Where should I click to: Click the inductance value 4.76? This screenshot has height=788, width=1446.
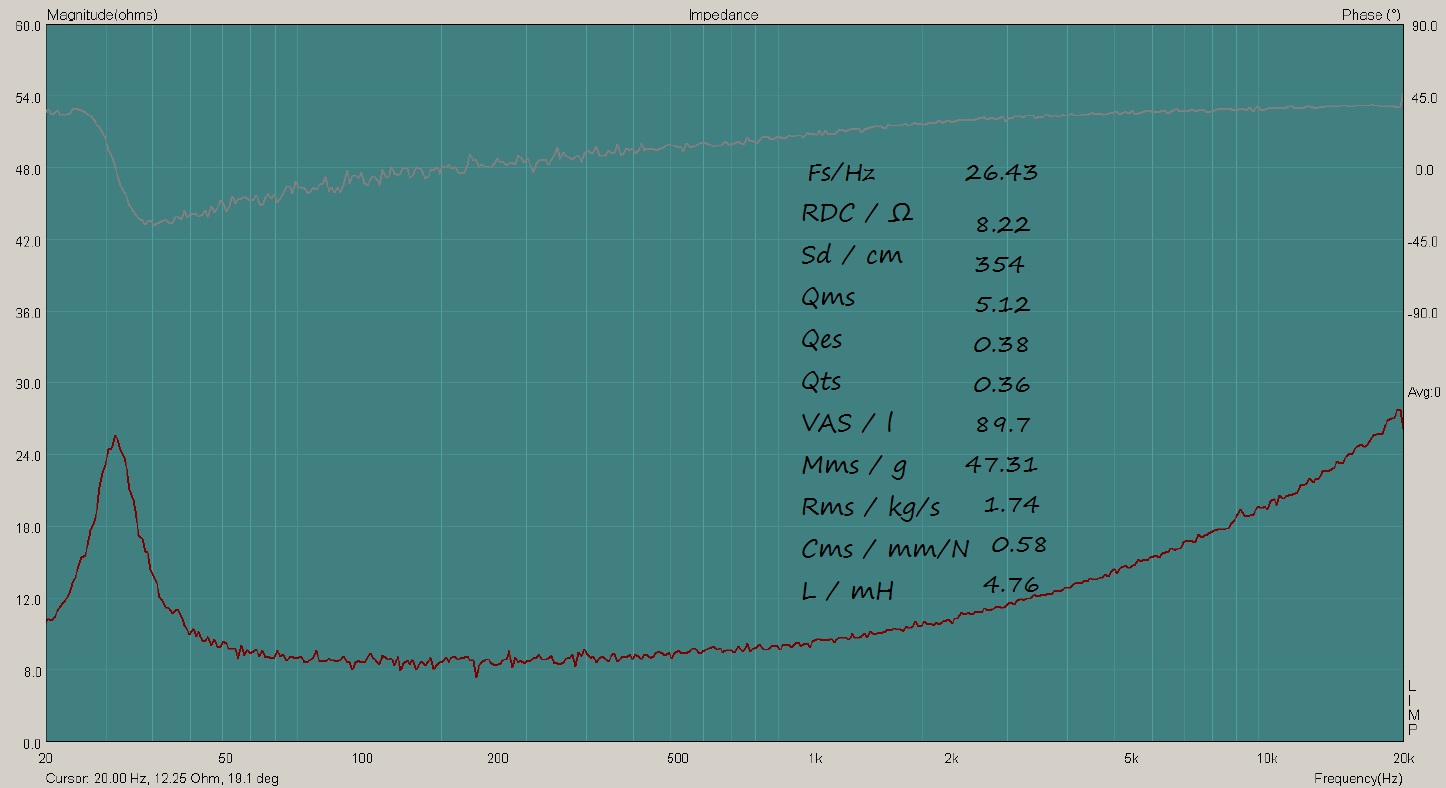[1011, 585]
